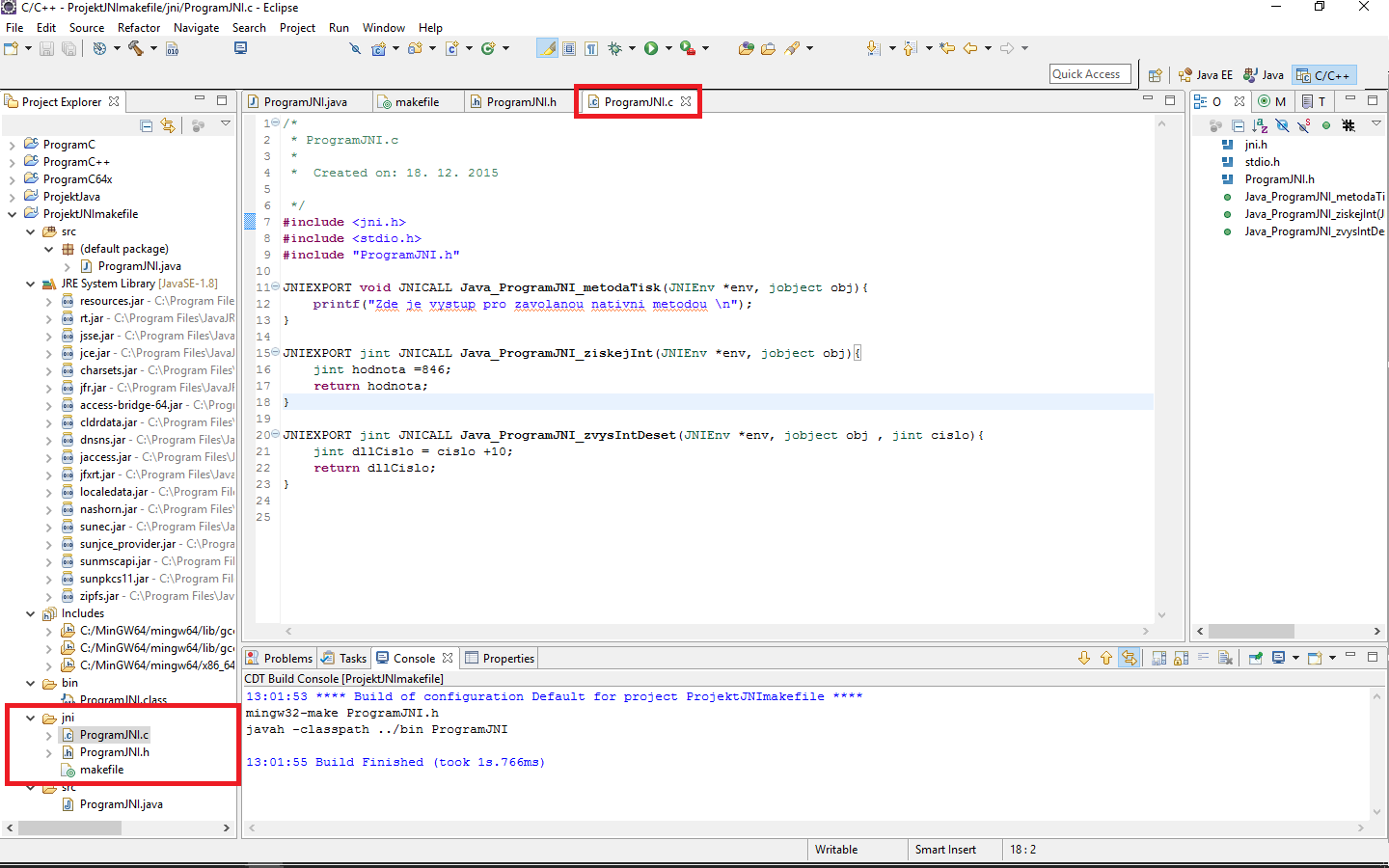Open the Refactor menu
Screen dimensions: 1389x868
[139, 27]
